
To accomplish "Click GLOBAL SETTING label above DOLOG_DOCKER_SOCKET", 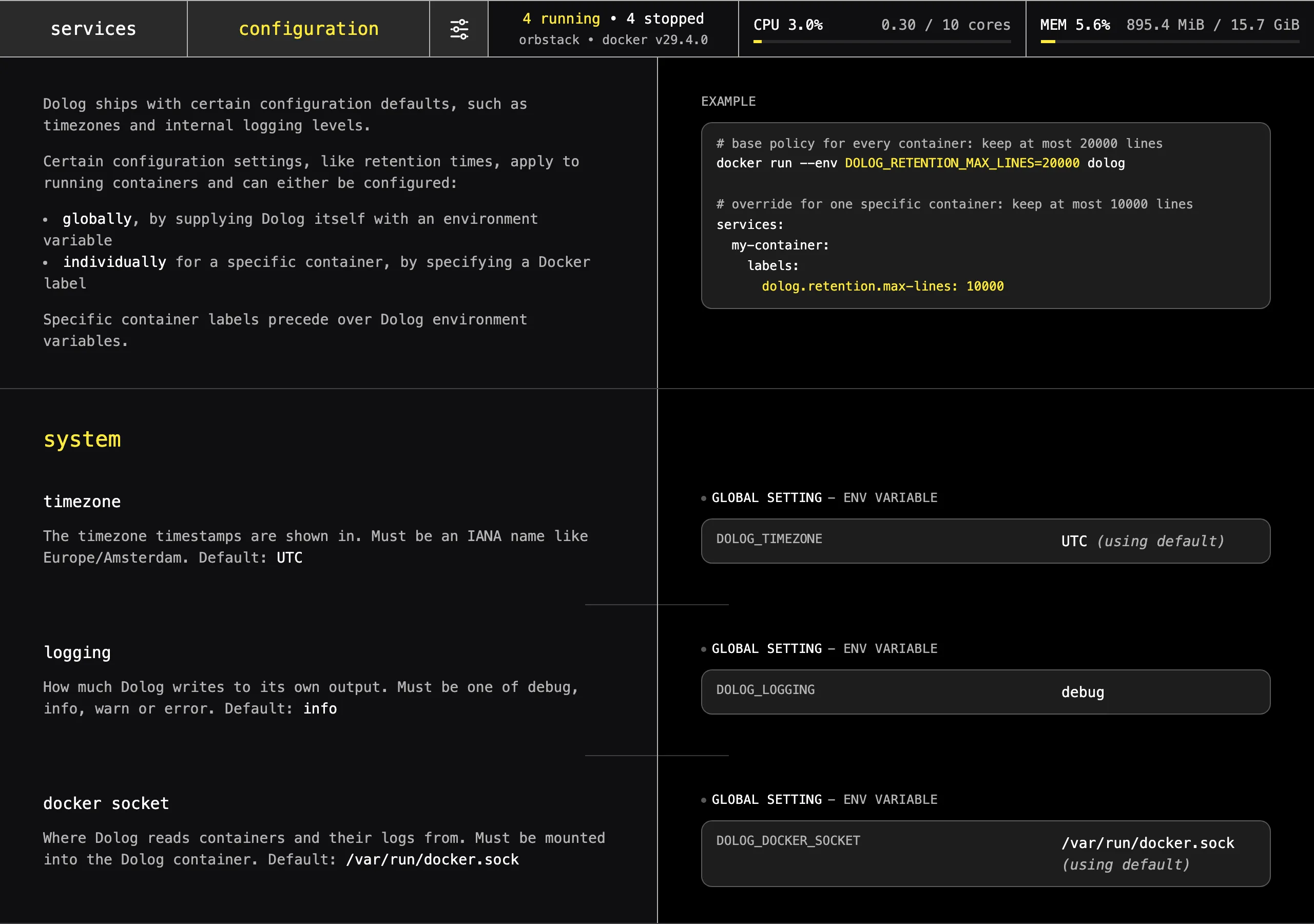I will [766, 799].
